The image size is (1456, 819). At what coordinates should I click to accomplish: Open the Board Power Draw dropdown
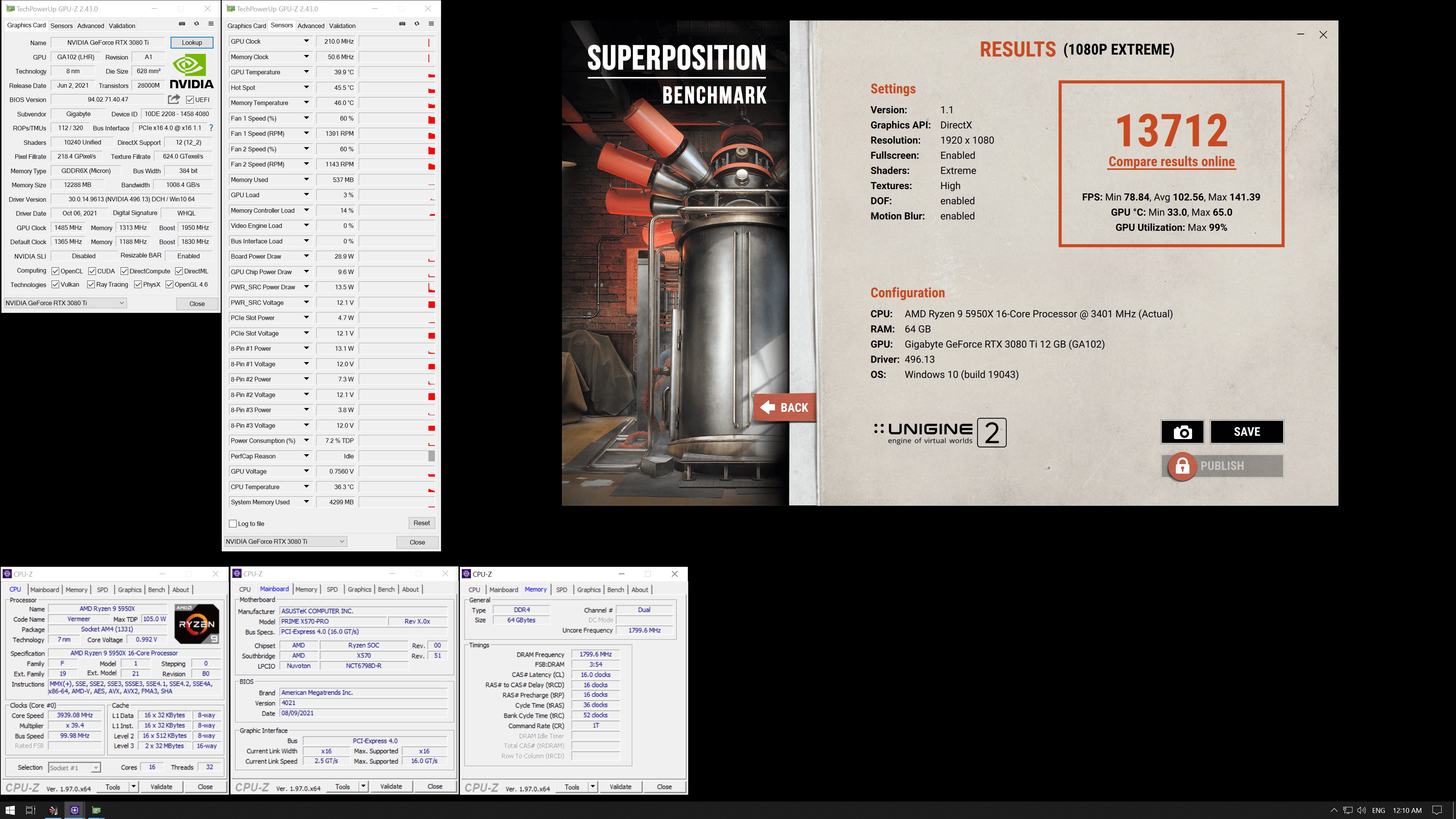pos(306,256)
